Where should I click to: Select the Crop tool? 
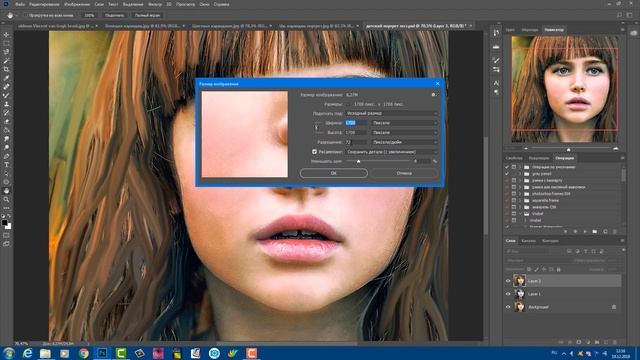coord(7,70)
